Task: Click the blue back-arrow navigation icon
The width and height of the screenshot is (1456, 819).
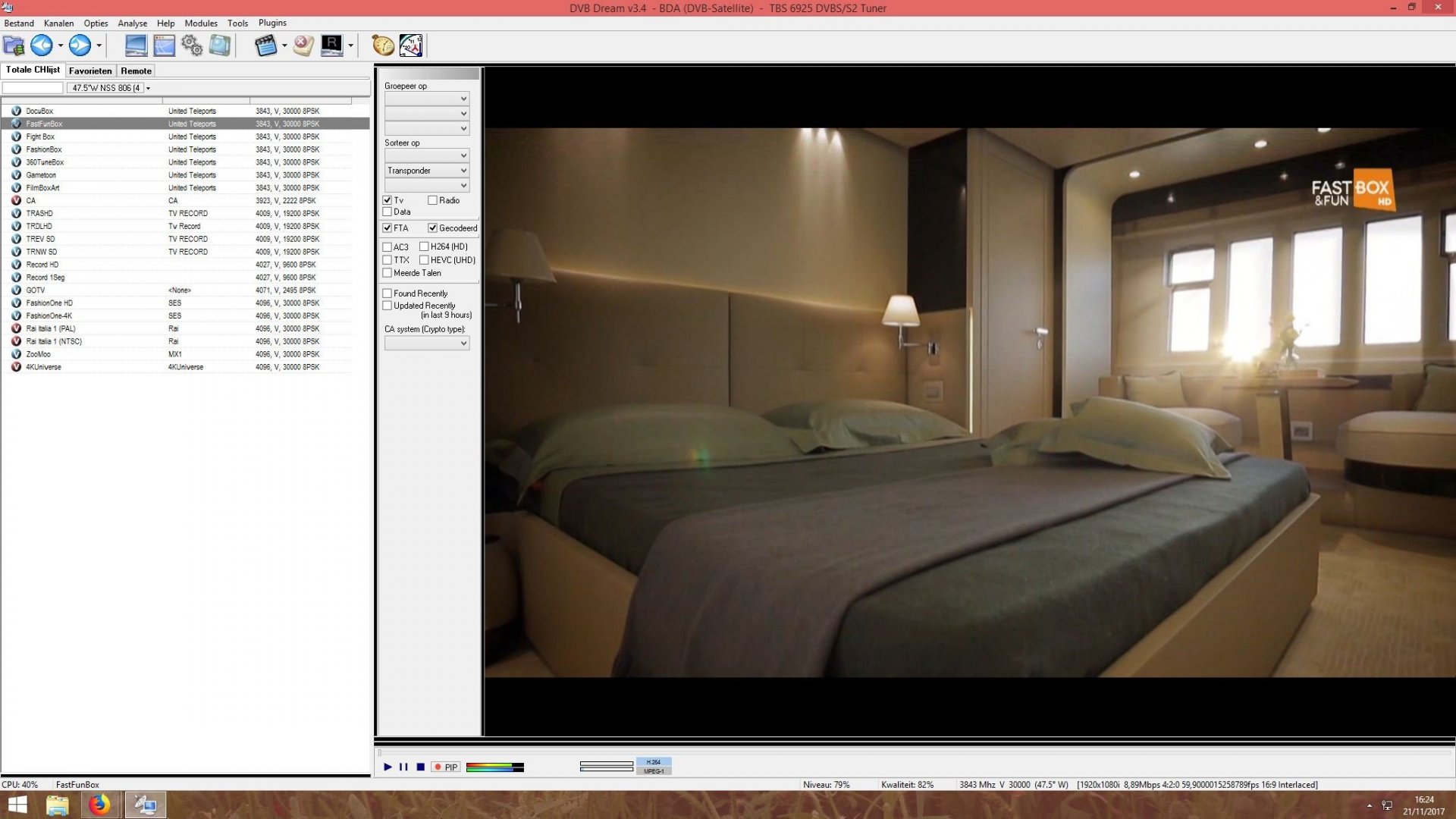Action: pyautogui.click(x=40, y=45)
